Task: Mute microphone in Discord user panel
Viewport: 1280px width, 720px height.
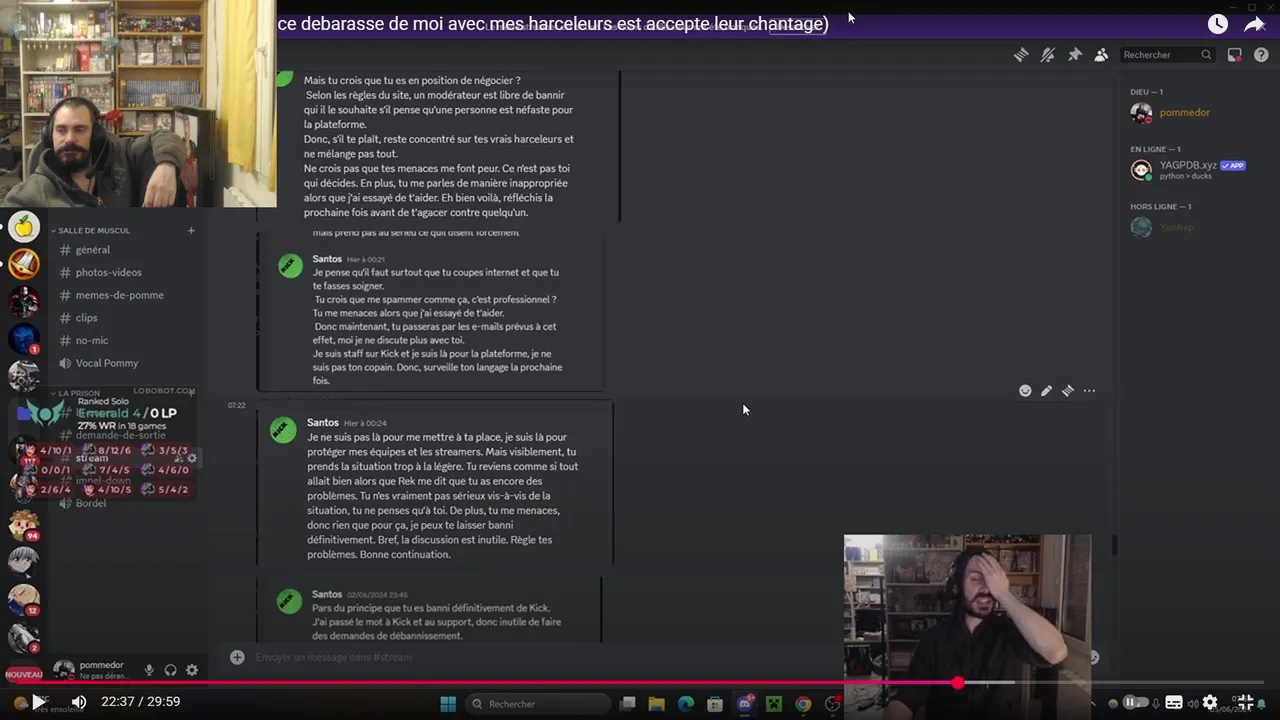Action: [149, 670]
